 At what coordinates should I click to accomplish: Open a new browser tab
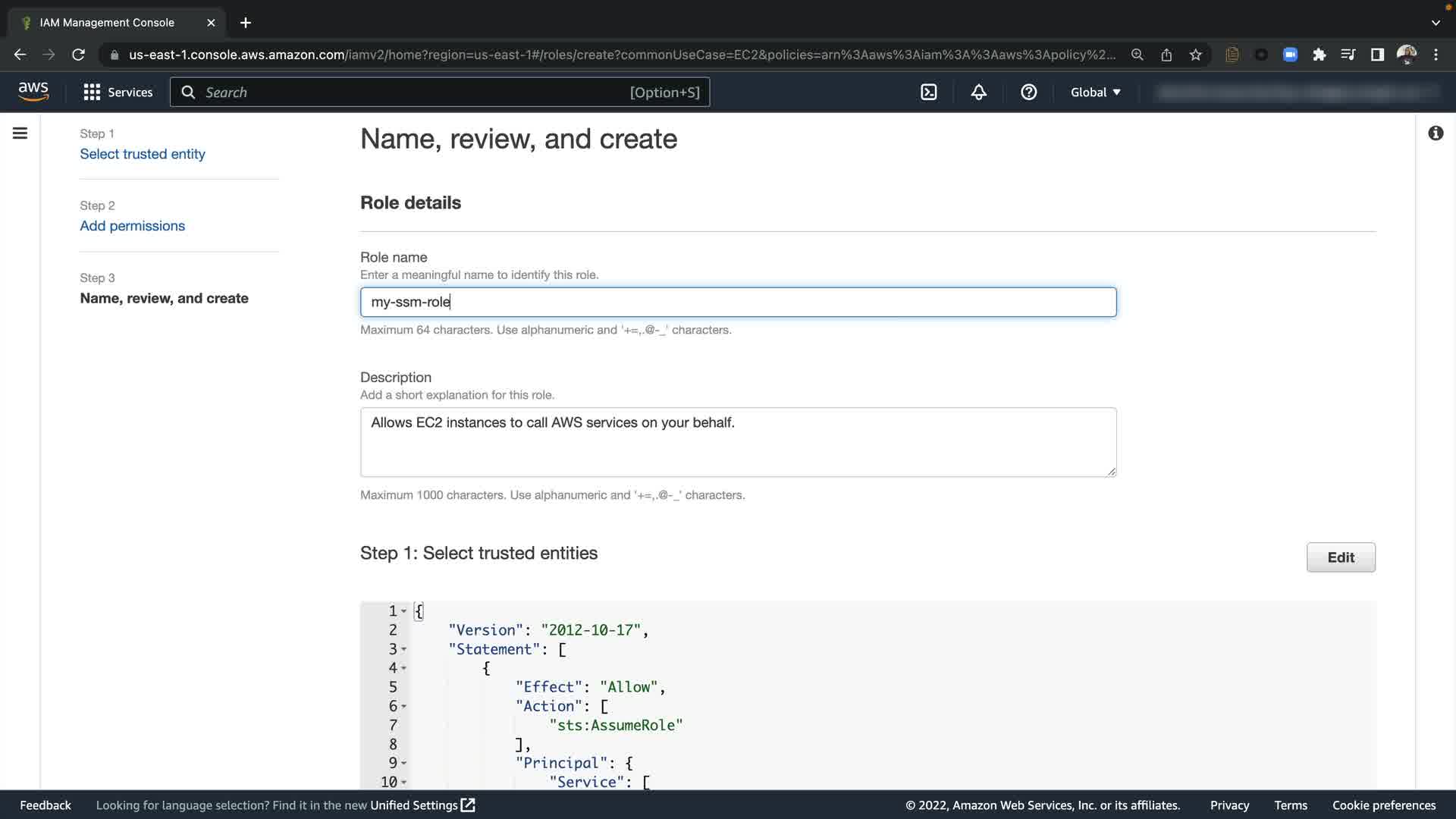click(246, 23)
